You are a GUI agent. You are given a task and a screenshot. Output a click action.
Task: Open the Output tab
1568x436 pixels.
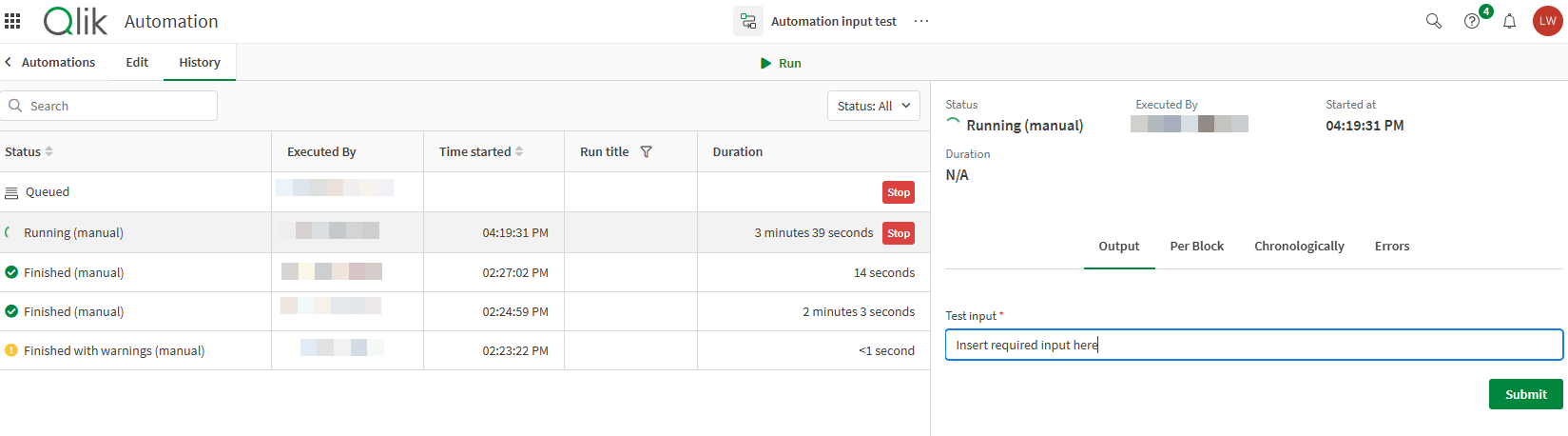tap(1119, 246)
